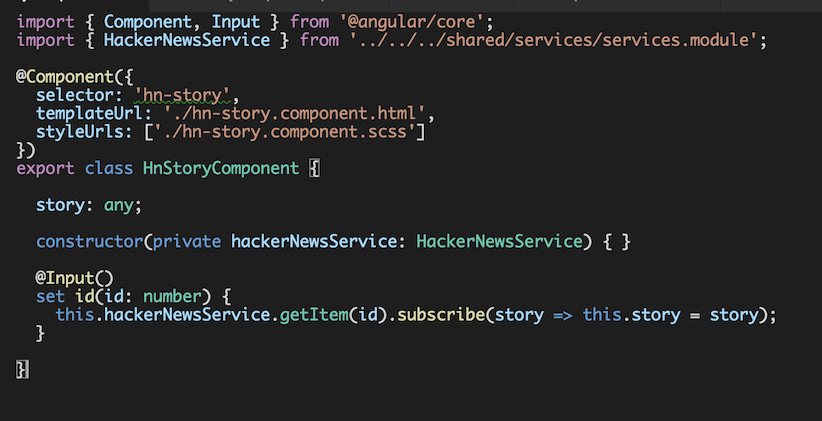This screenshot has height=421, width=822.
Task: Click the private keyword
Action: pos(187,242)
